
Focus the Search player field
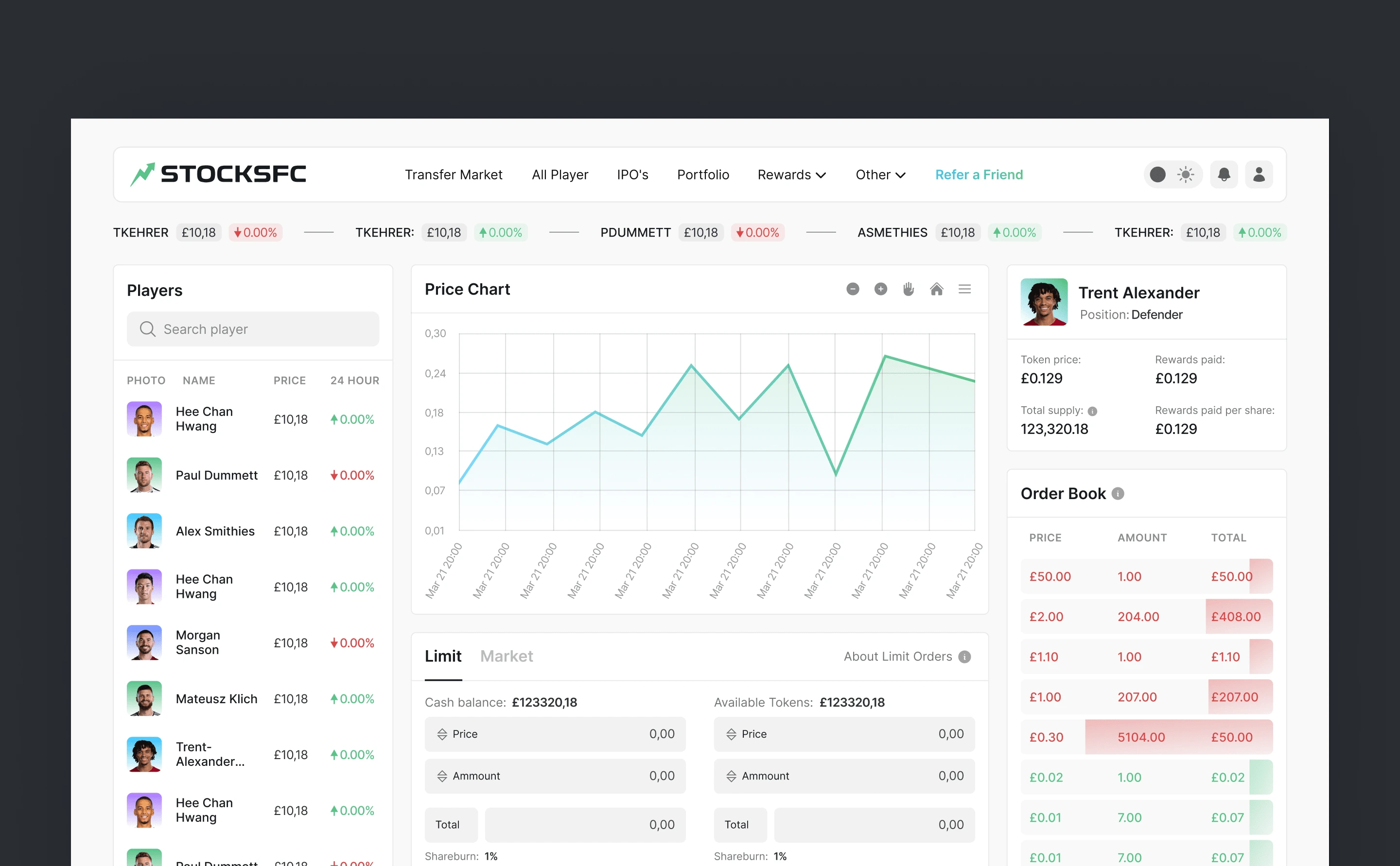pos(253,329)
